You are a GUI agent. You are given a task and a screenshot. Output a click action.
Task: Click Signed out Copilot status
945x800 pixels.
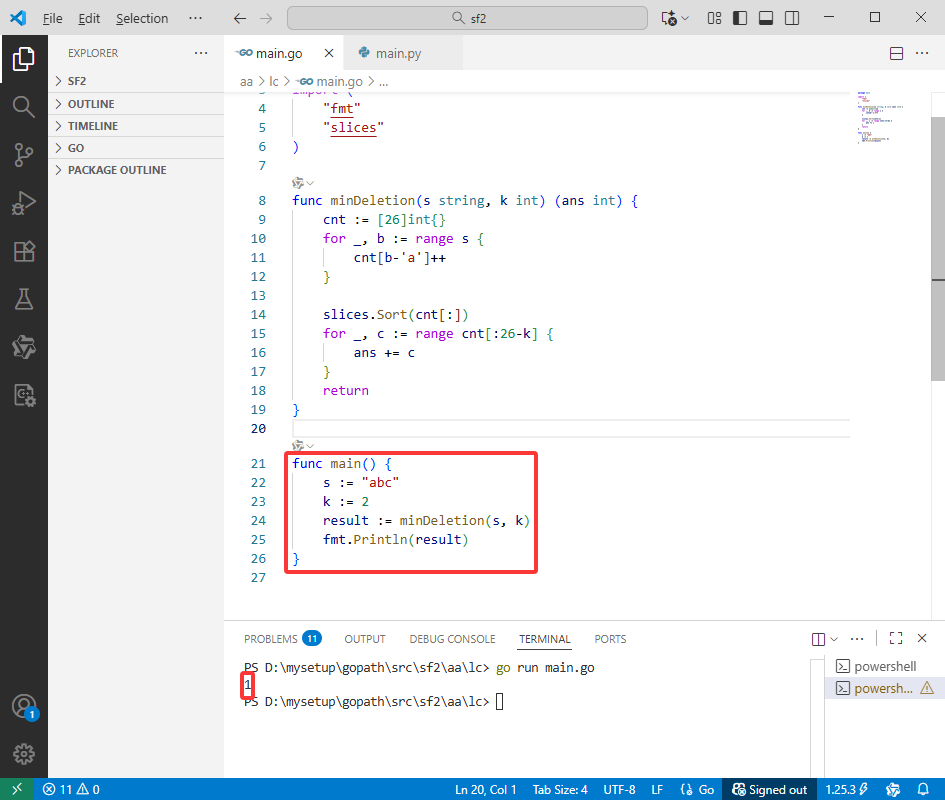pos(769,789)
